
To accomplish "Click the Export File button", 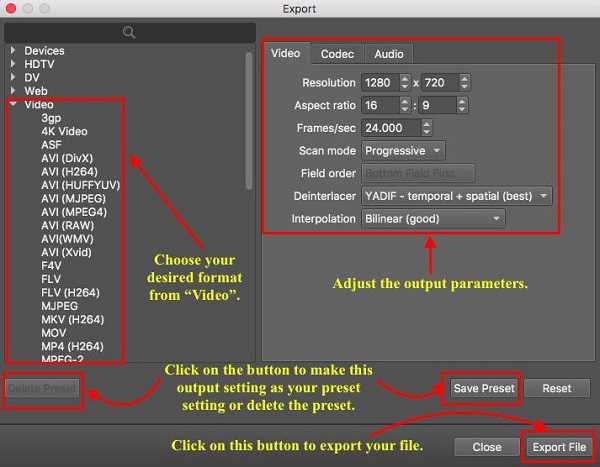I will point(559,447).
